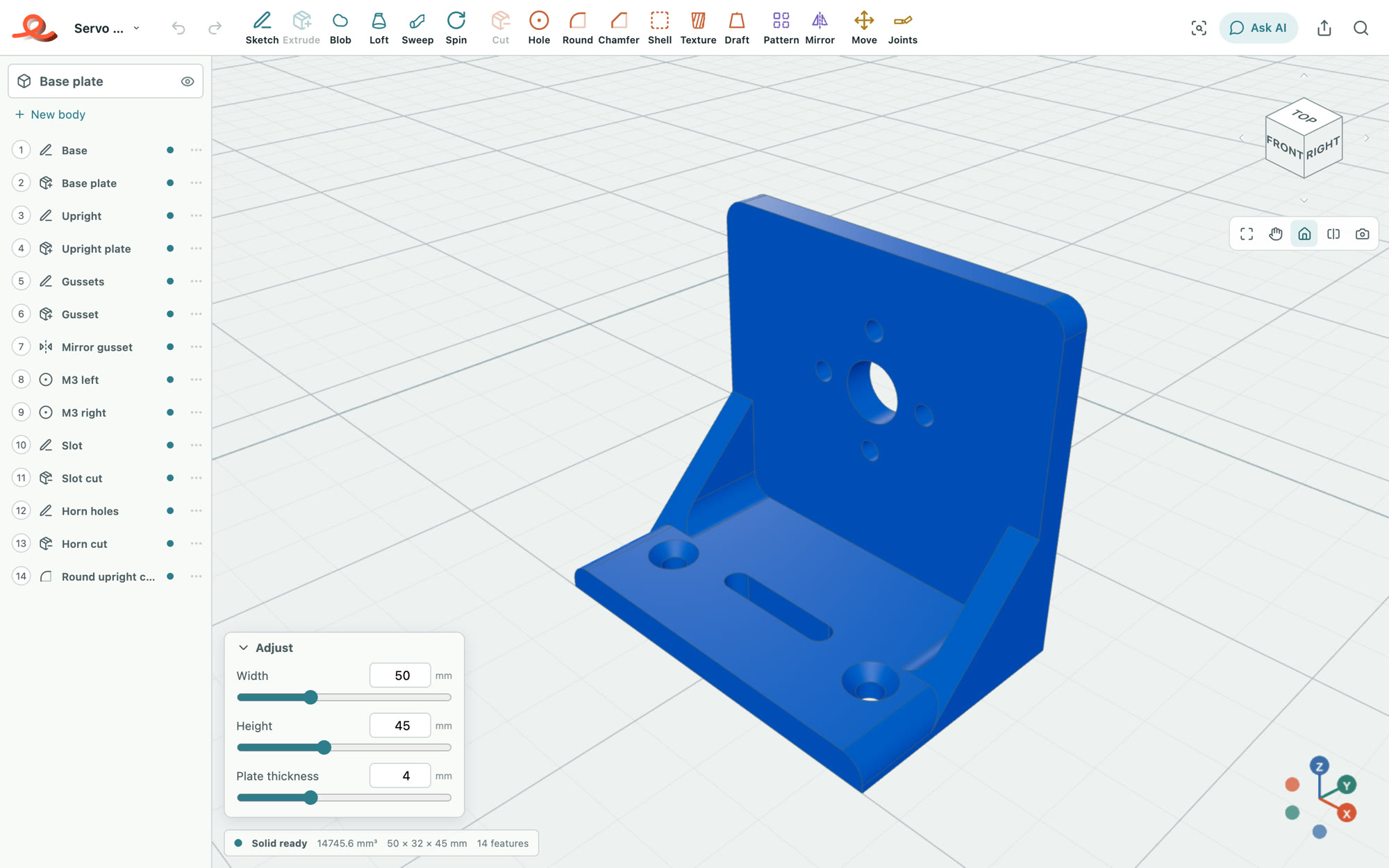Select the Spin tool
The width and height of the screenshot is (1389, 868).
tap(456, 28)
